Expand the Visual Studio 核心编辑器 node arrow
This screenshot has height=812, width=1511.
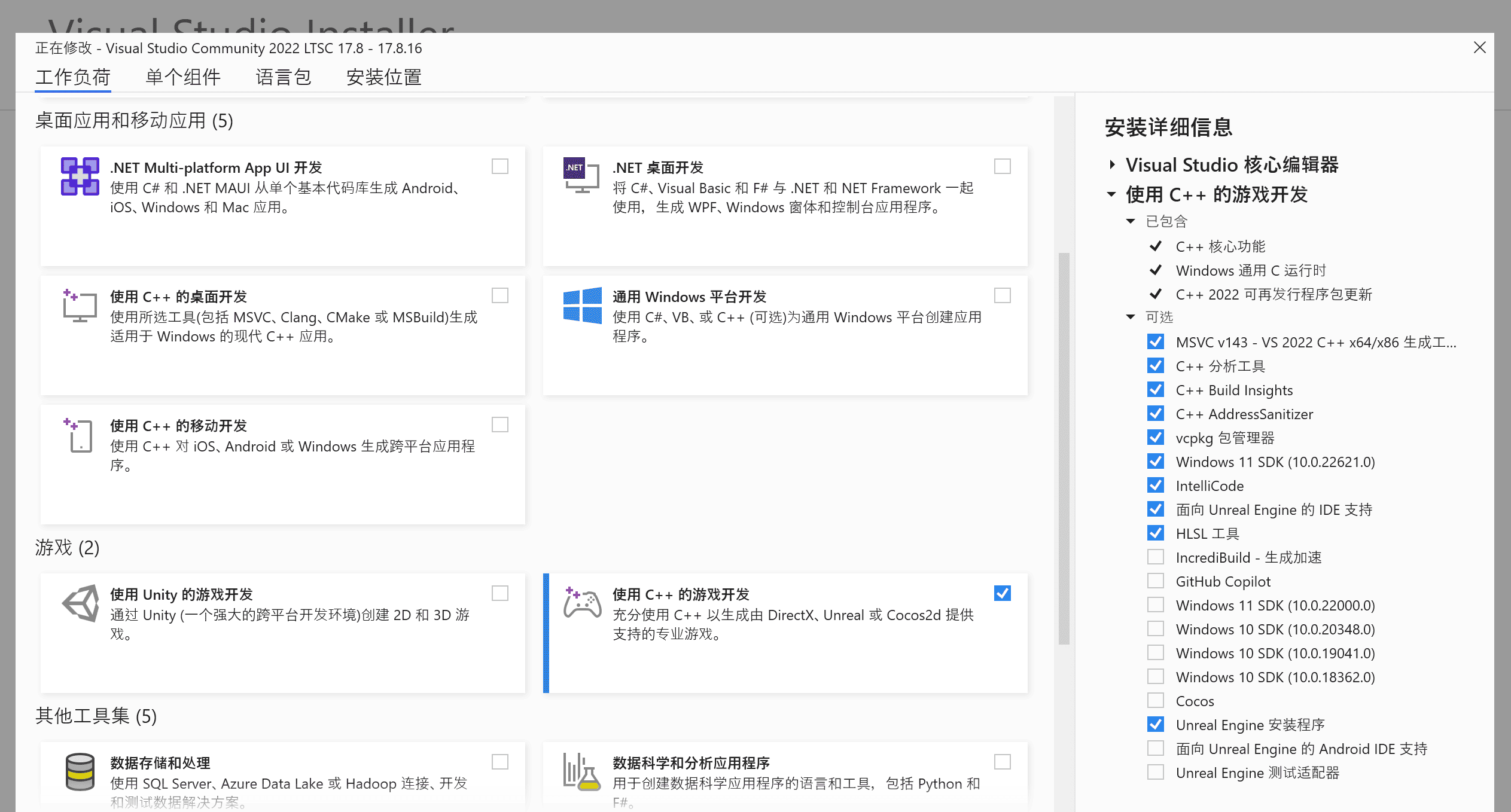[1112, 164]
